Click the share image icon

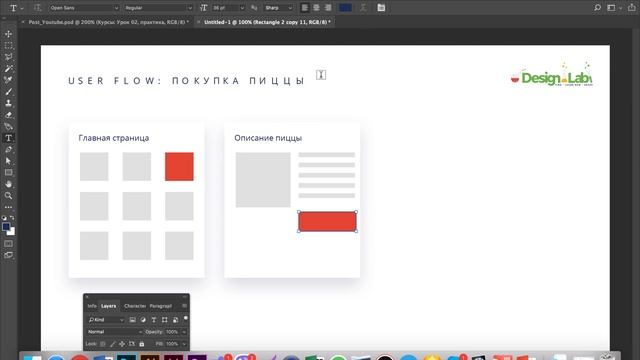(x=631, y=8)
